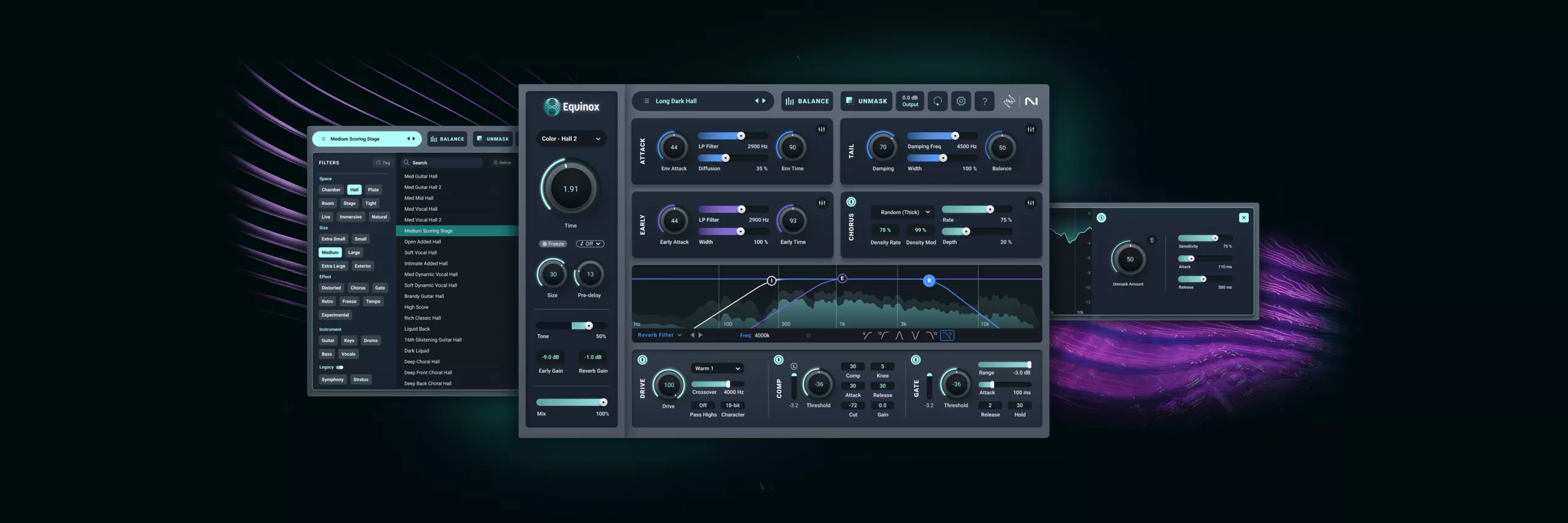Go to next preset after Long Dark Hall
The image size is (1568, 523).
point(764,101)
